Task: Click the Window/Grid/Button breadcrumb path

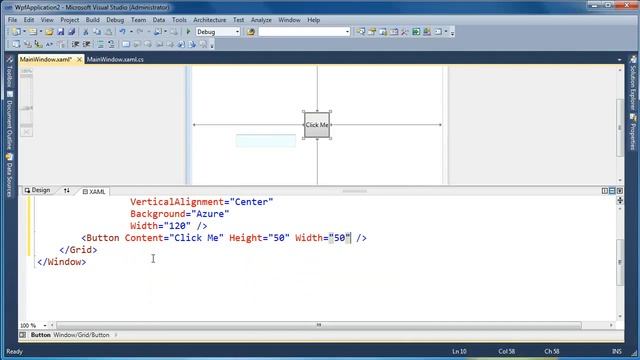Action: pos(81,335)
